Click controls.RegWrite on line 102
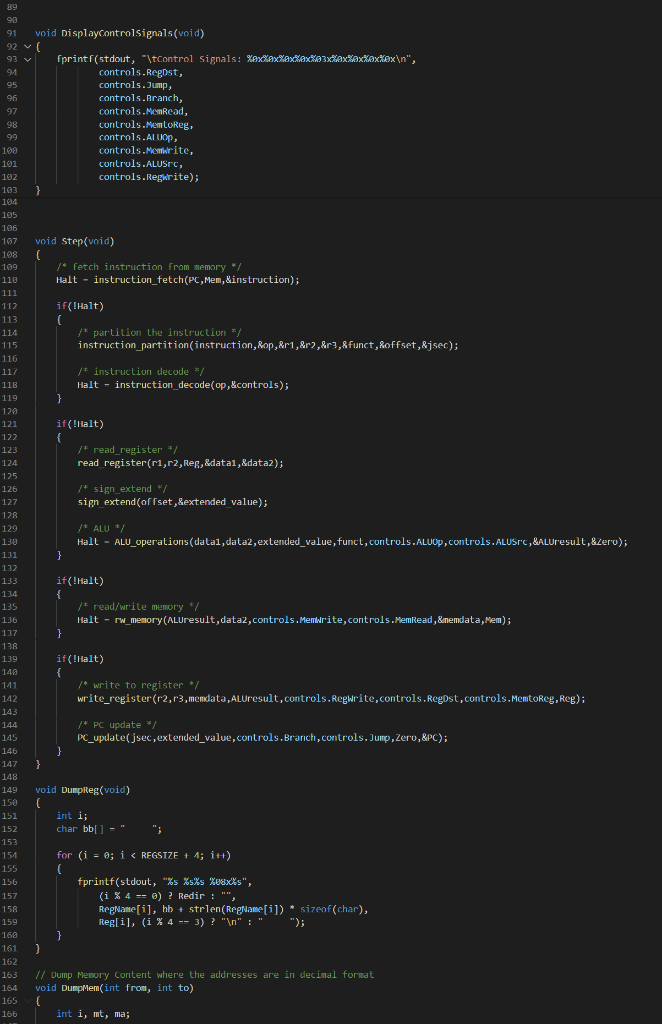This screenshot has height=1024, width=662. [144, 177]
